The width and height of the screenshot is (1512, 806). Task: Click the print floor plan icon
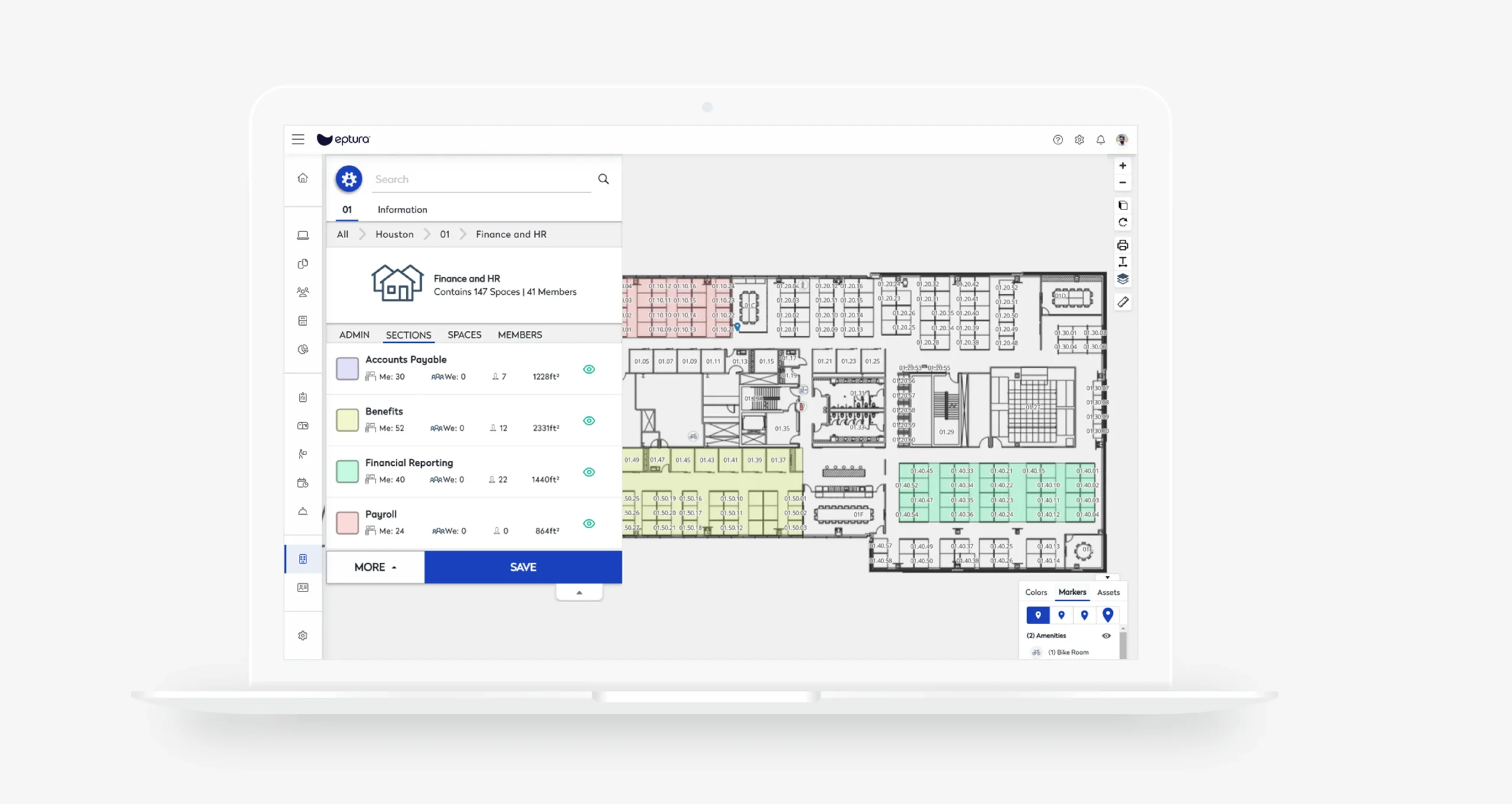point(1122,245)
